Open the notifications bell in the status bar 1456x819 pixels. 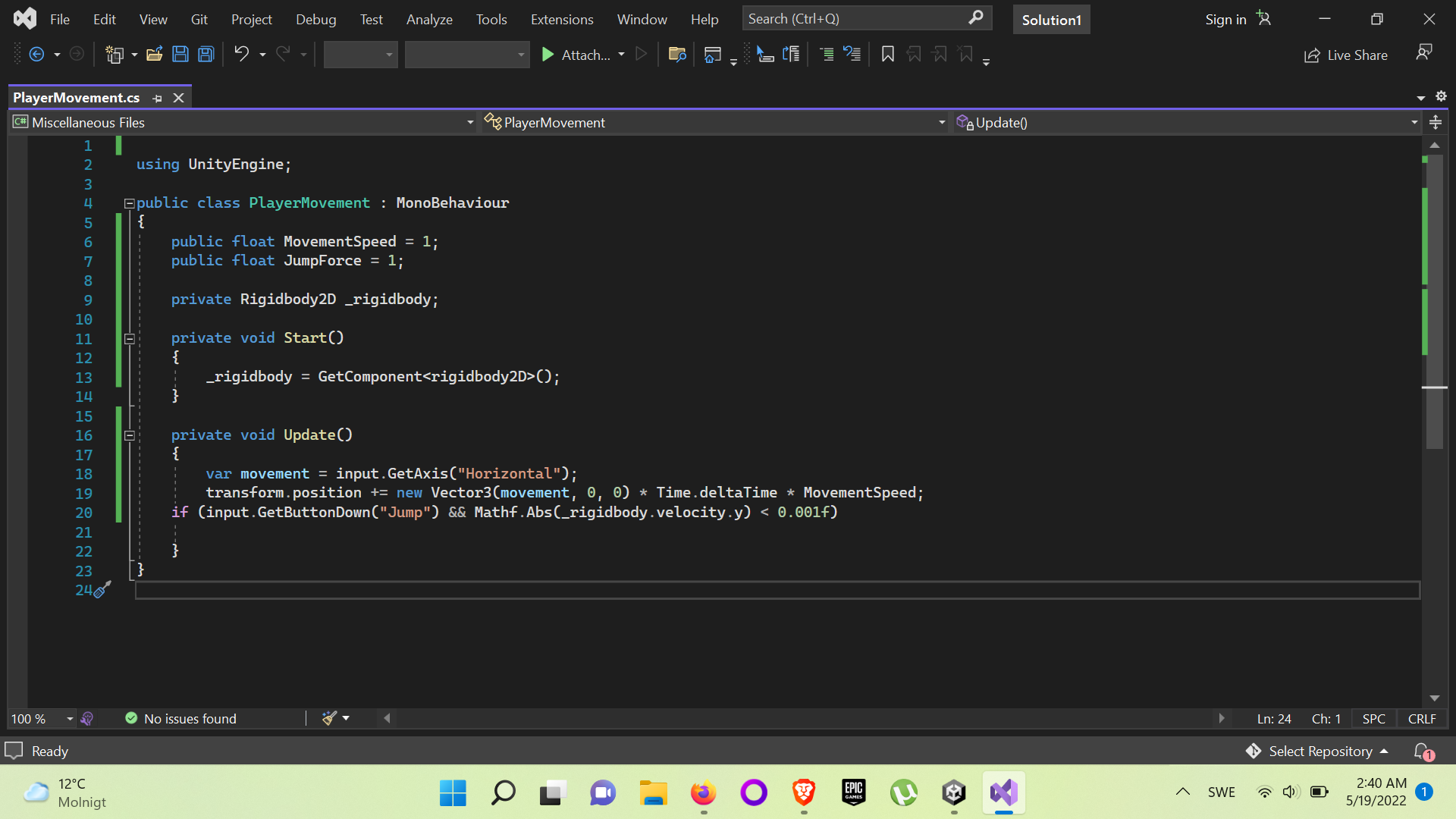point(1423,752)
